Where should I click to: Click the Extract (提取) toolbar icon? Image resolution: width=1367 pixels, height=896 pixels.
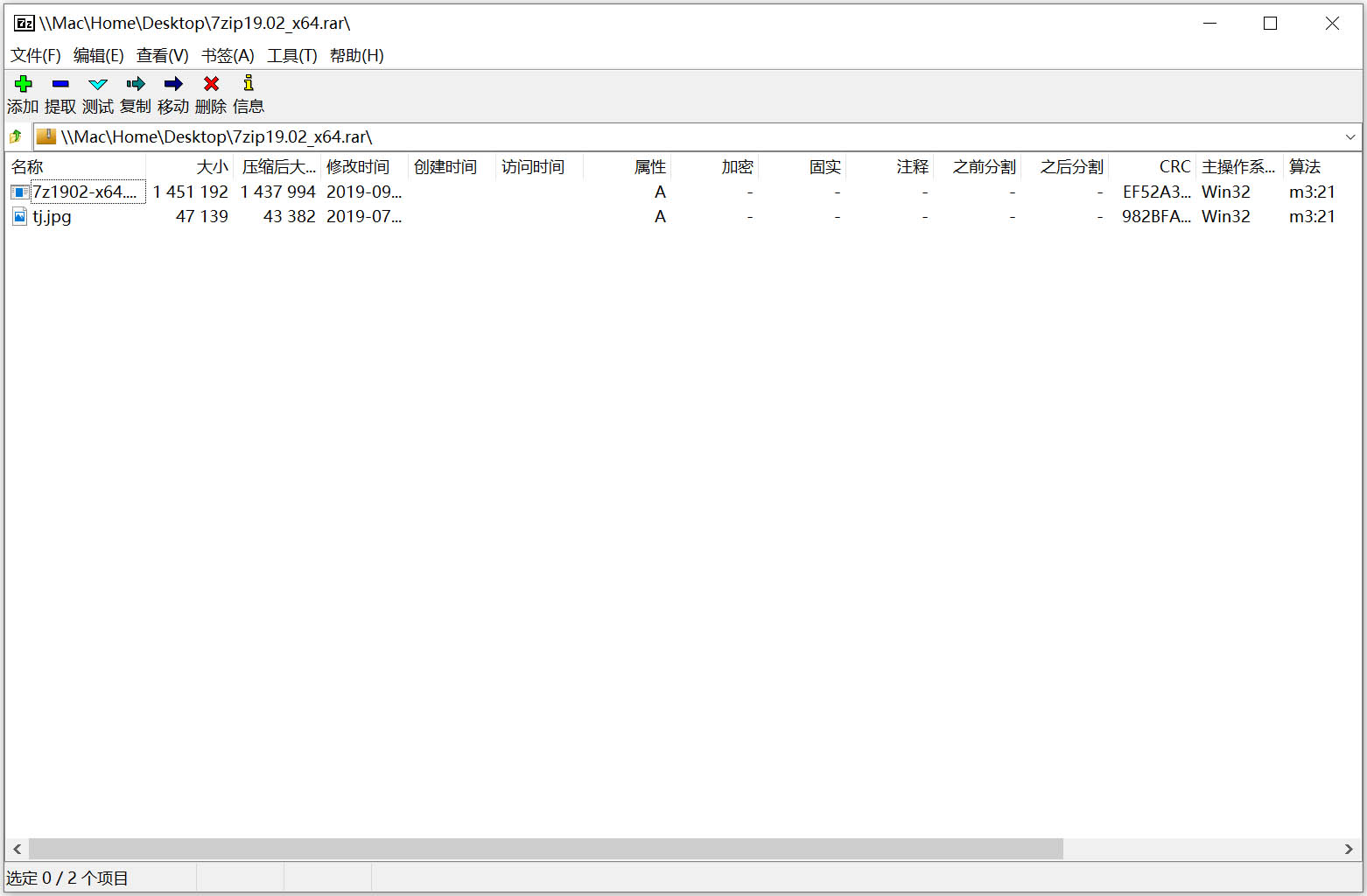60,84
